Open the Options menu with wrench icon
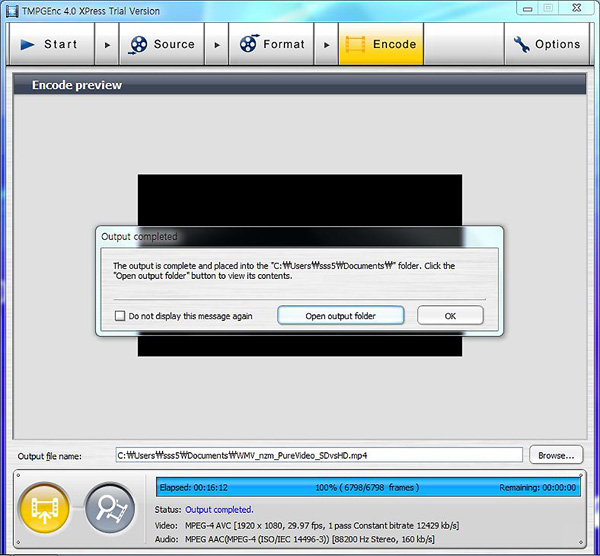Screen dimensions: 600x556 tap(547, 44)
